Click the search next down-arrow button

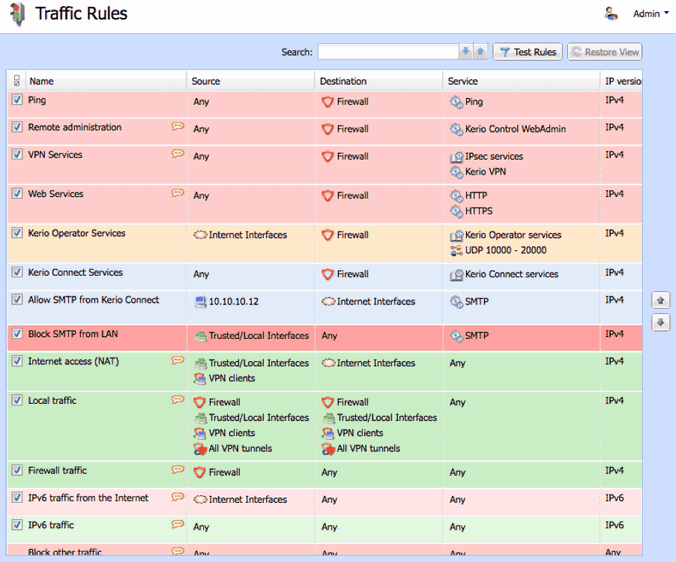(x=466, y=52)
